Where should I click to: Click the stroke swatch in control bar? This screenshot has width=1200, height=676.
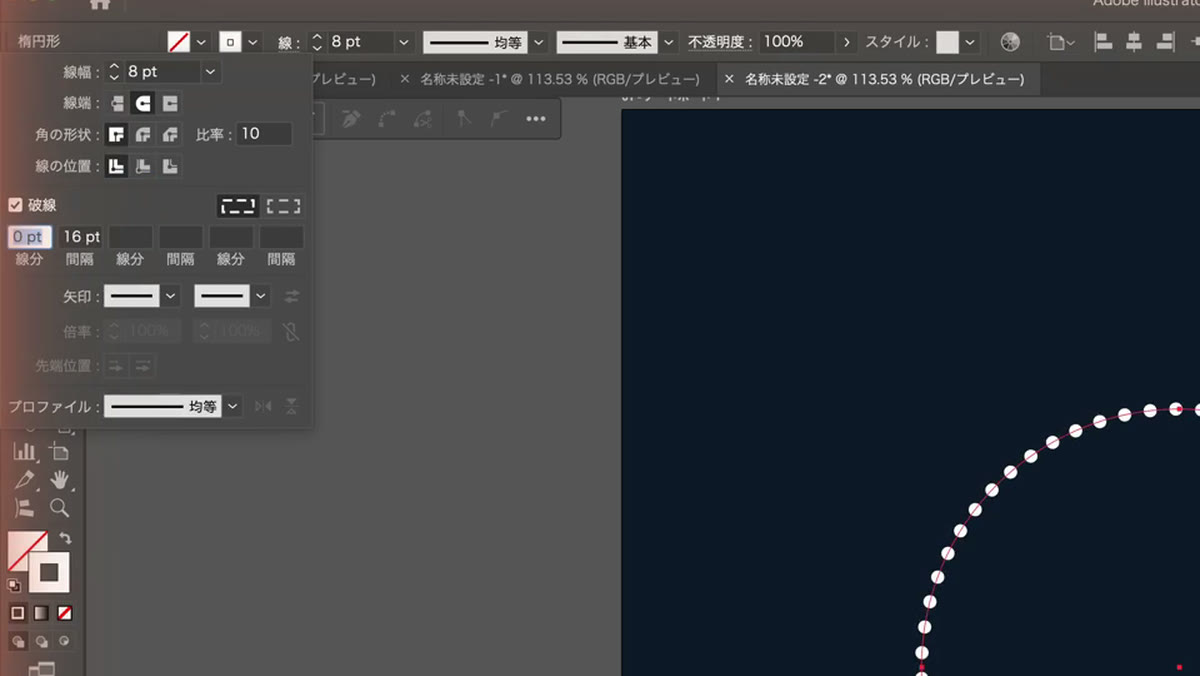[x=231, y=42]
